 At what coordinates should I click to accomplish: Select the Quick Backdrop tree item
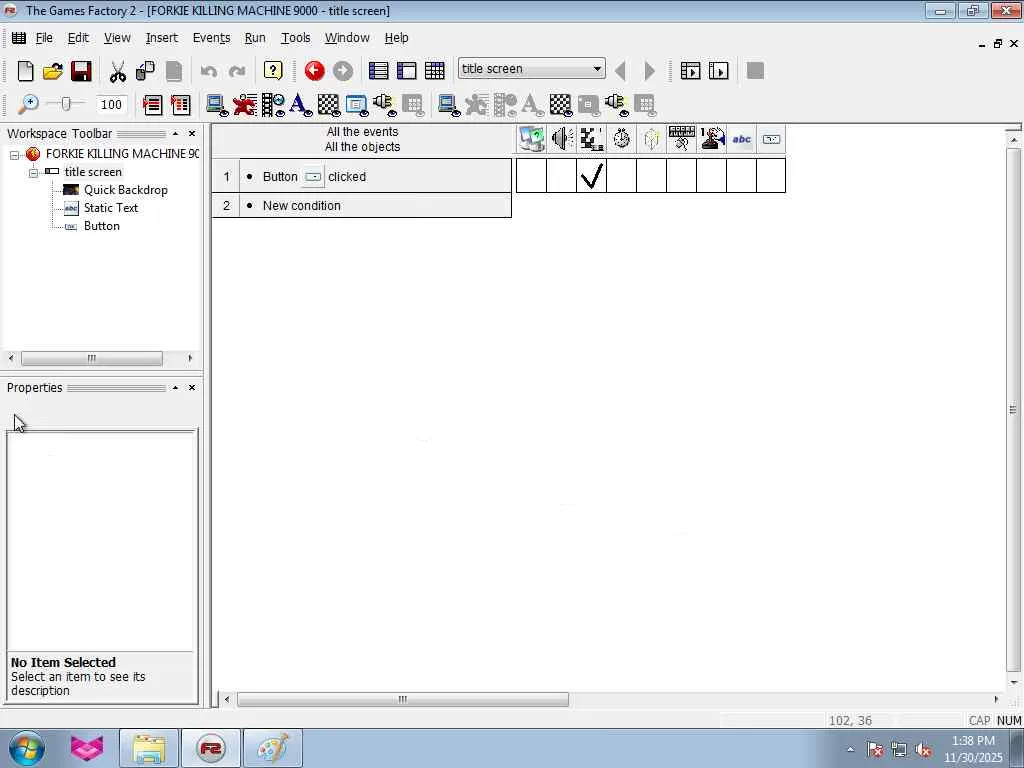coord(125,190)
